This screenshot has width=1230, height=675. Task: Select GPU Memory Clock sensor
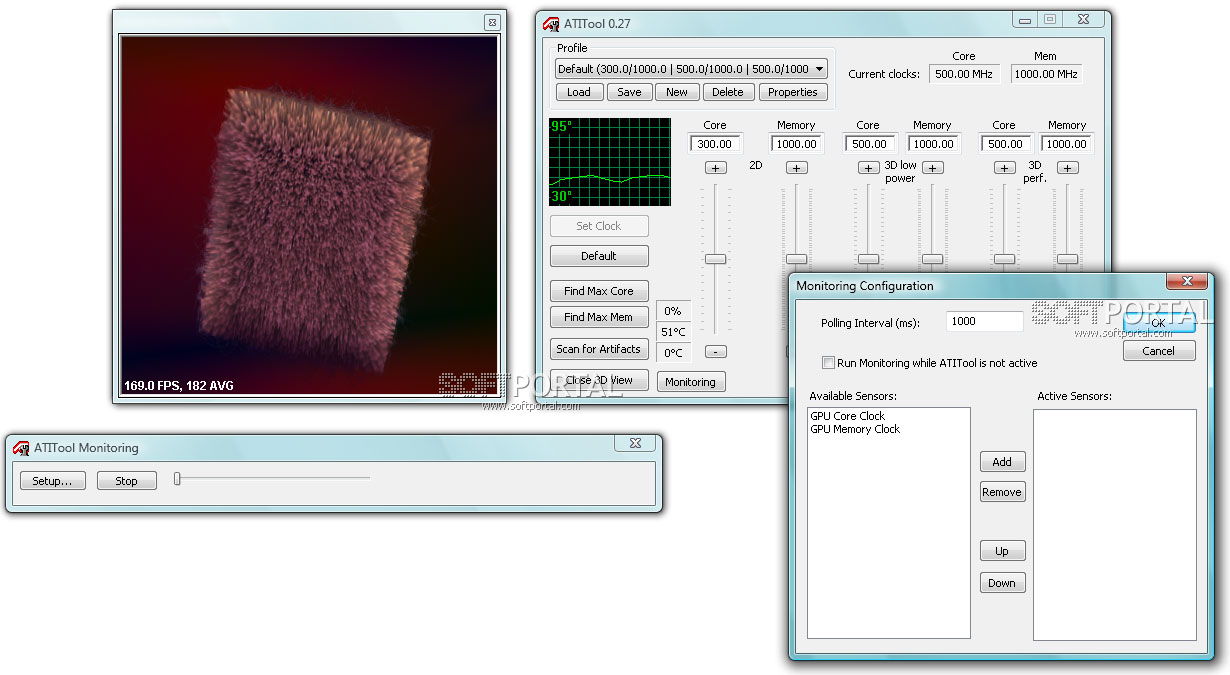coord(855,429)
